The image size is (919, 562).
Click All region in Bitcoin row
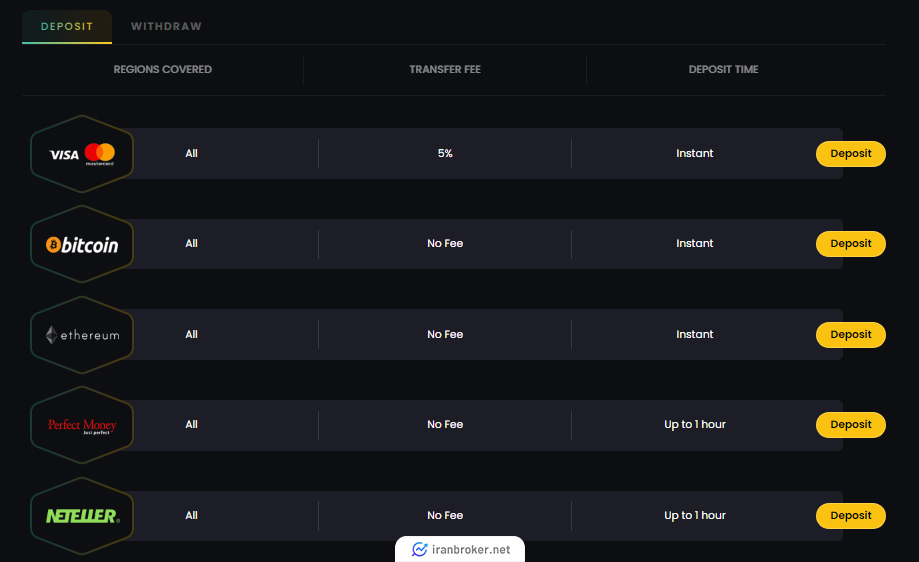point(191,244)
